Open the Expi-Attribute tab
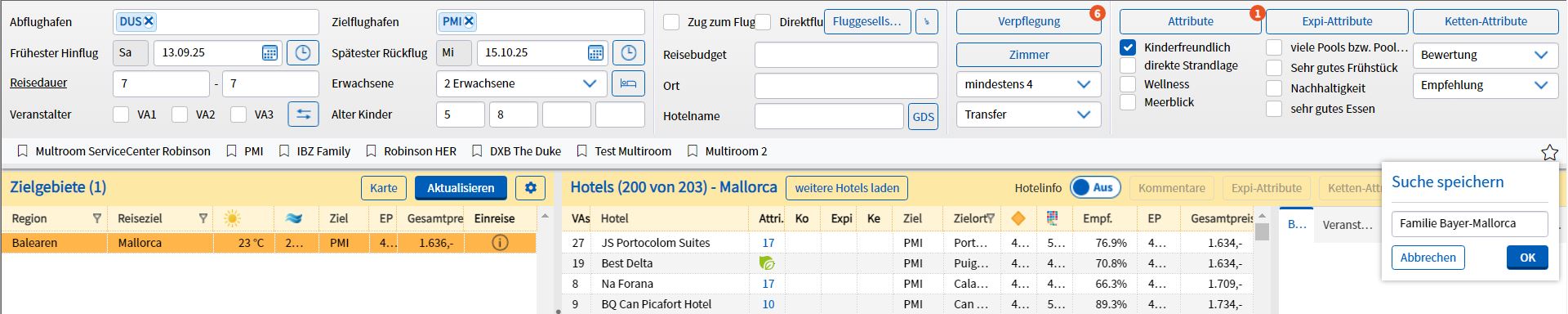Screen dimensions: 1568x314 pyautogui.click(x=1337, y=21)
